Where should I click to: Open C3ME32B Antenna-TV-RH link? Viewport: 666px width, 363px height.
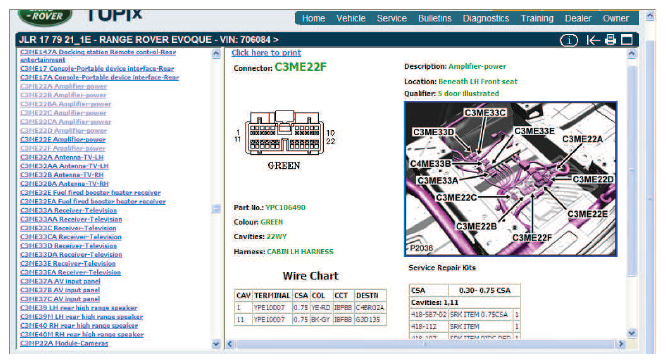tap(62, 174)
